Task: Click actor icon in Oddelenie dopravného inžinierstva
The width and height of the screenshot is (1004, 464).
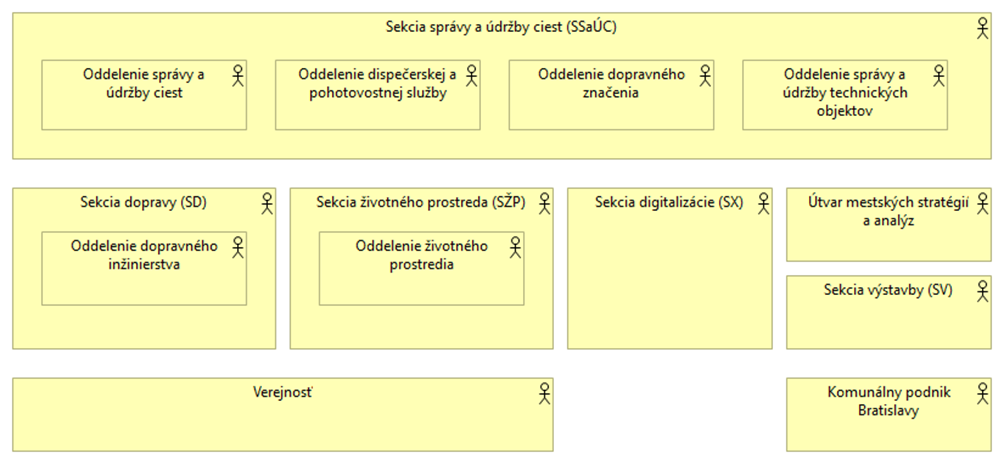Action: point(238,246)
